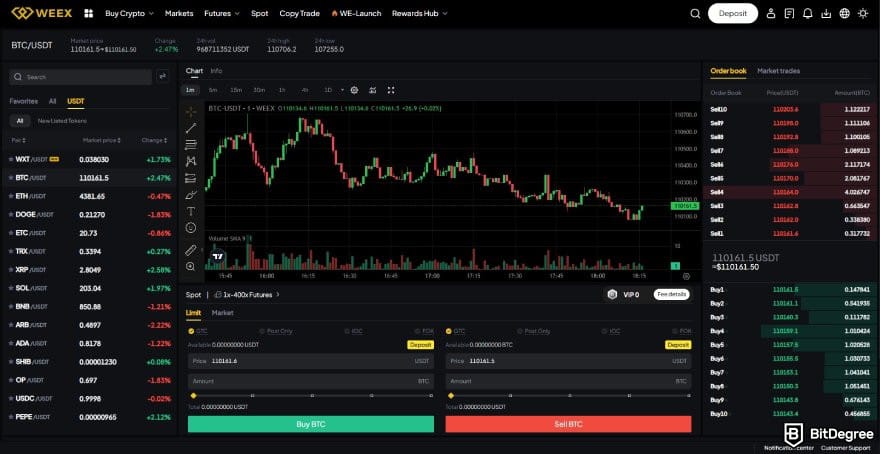Viewport: 880px width, 454px height.
Task: Click the white Deposit button in the header
Action: click(x=733, y=13)
